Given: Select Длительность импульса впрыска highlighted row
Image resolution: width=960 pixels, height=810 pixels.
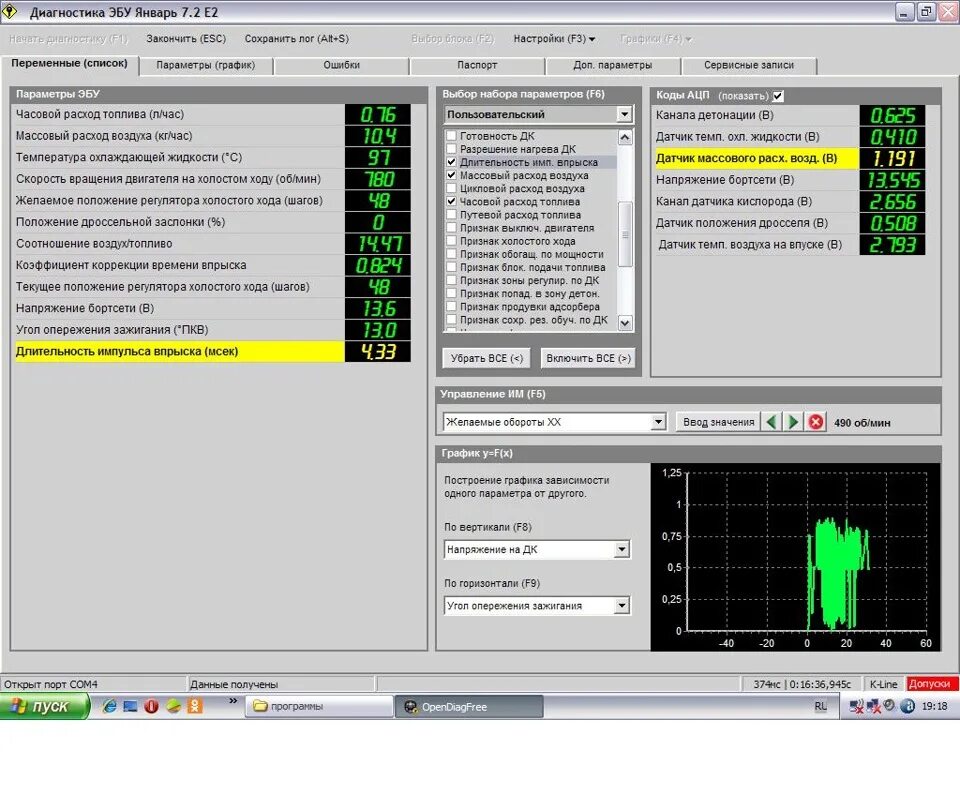Looking at the screenshot, I should pyautogui.click(x=212, y=351).
